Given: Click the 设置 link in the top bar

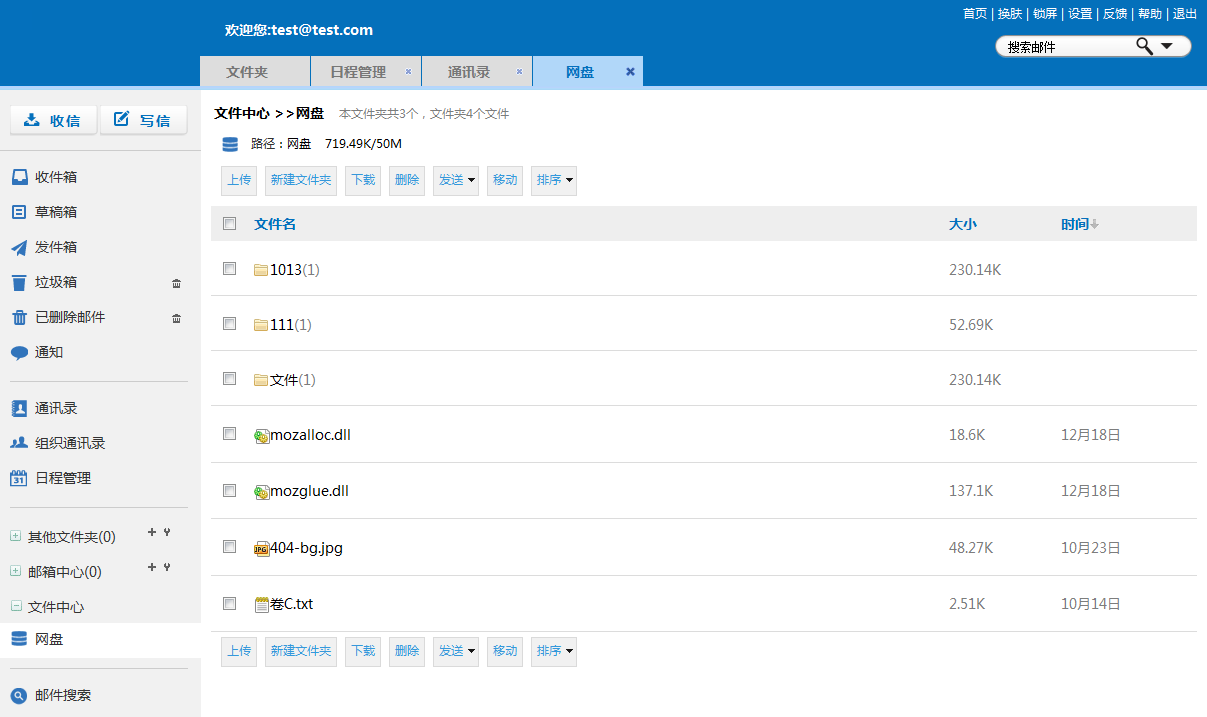Looking at the screenshot, I should coord(1080,14).
